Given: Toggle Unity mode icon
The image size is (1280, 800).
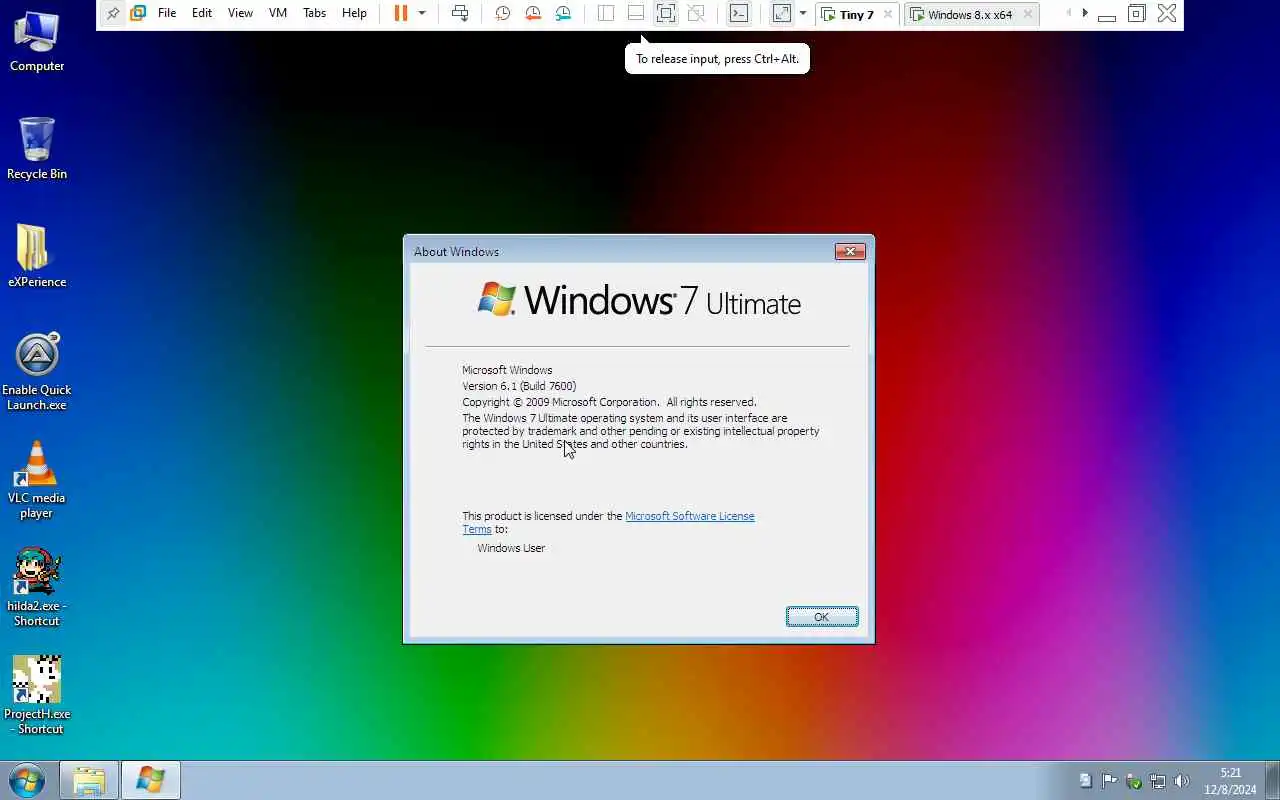Looking at the screenshot, I should (697, 13).
